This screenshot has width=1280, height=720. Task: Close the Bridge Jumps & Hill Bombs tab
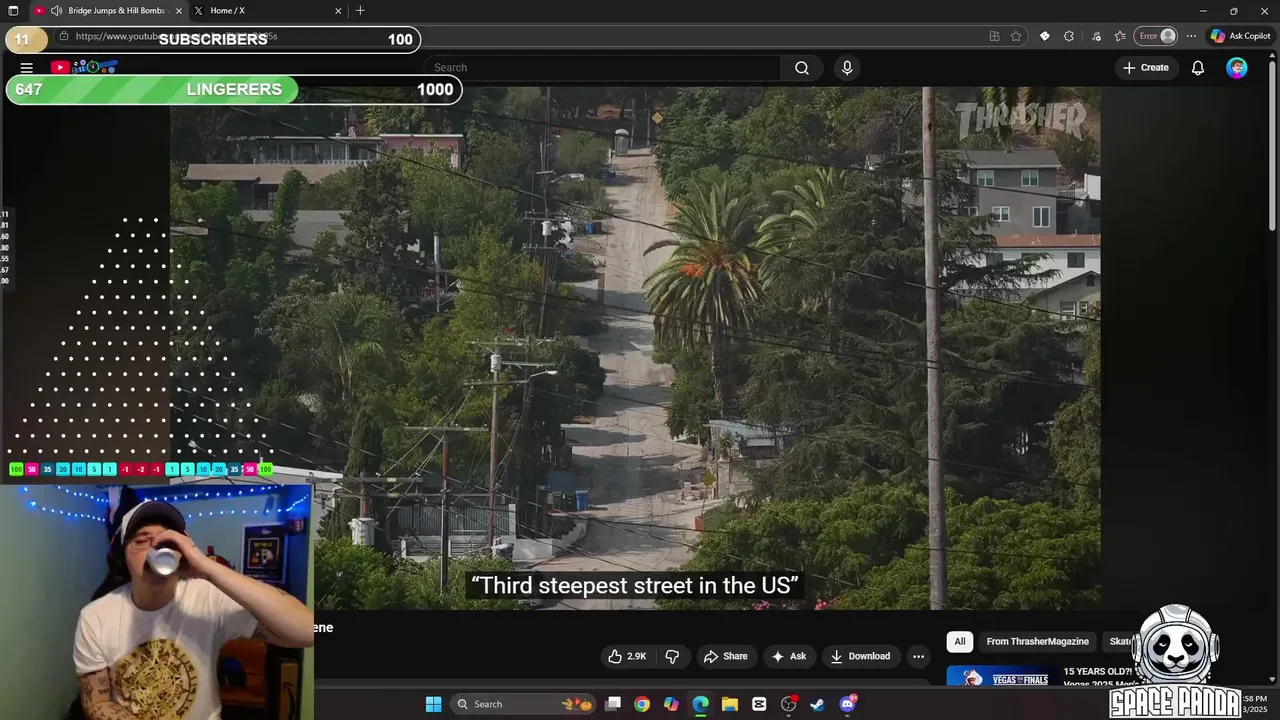tap(179, 11)
